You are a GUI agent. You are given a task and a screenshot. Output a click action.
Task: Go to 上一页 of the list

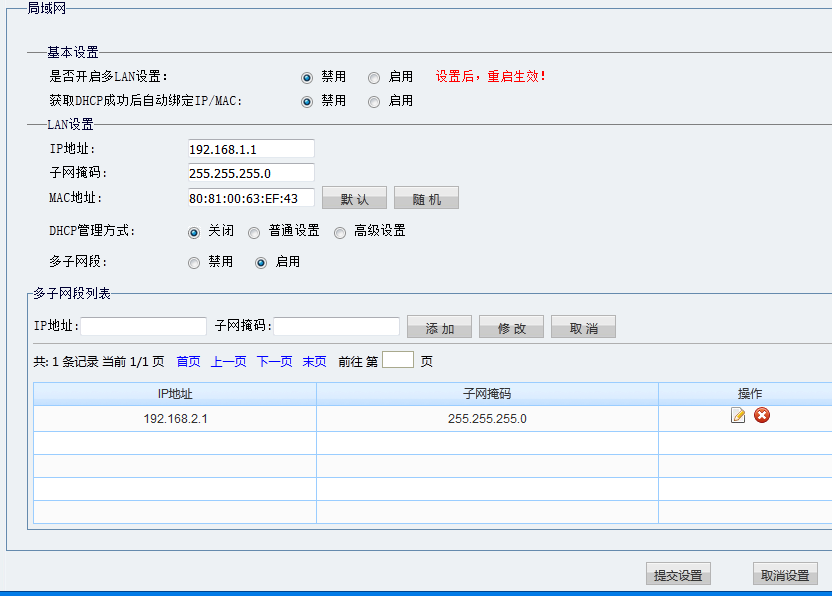(229, 362)
